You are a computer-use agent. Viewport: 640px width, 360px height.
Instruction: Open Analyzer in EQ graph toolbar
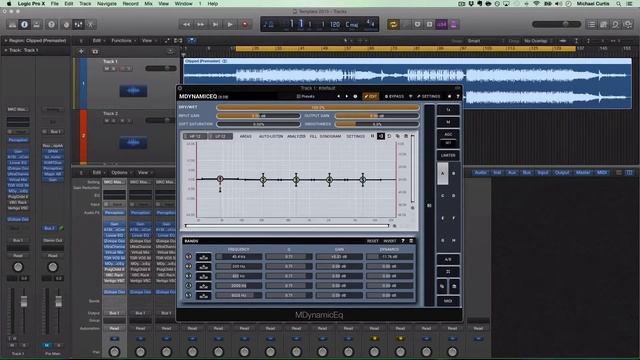[296, 136]
